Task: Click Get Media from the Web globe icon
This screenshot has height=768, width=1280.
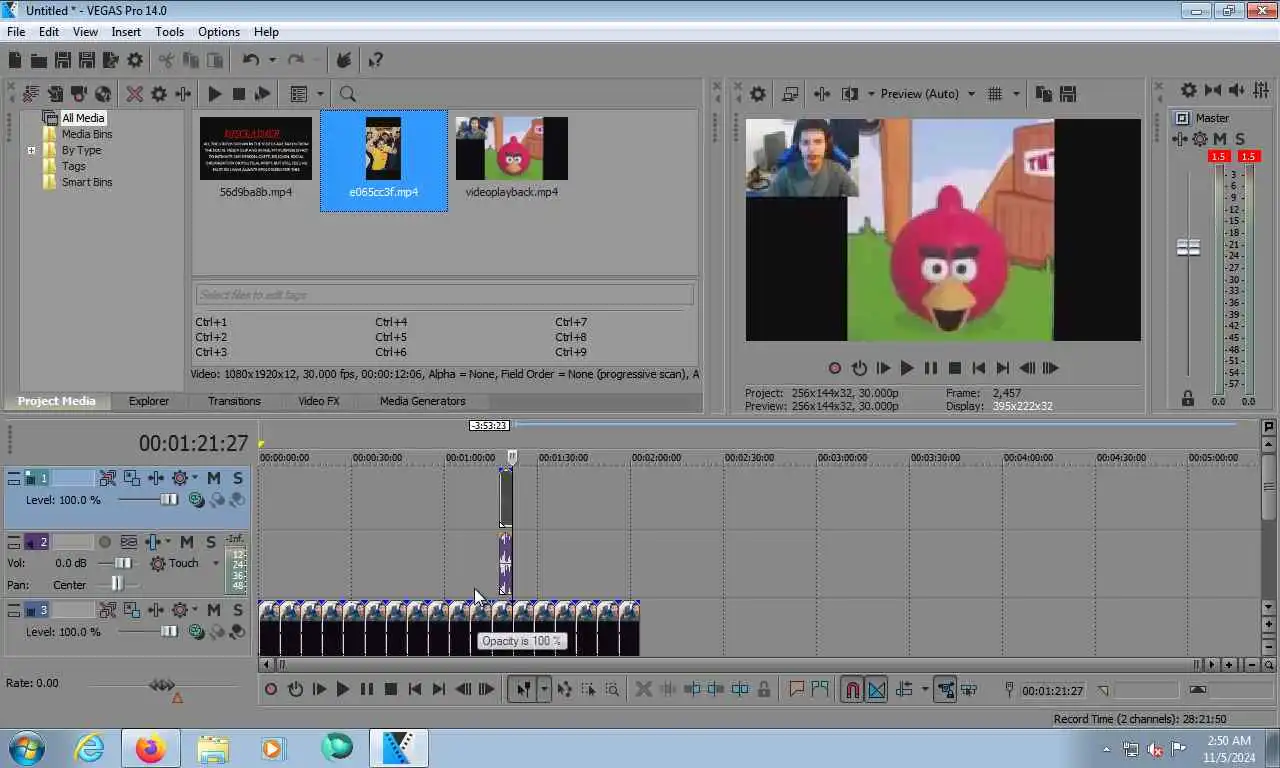Action: (103, 94)
